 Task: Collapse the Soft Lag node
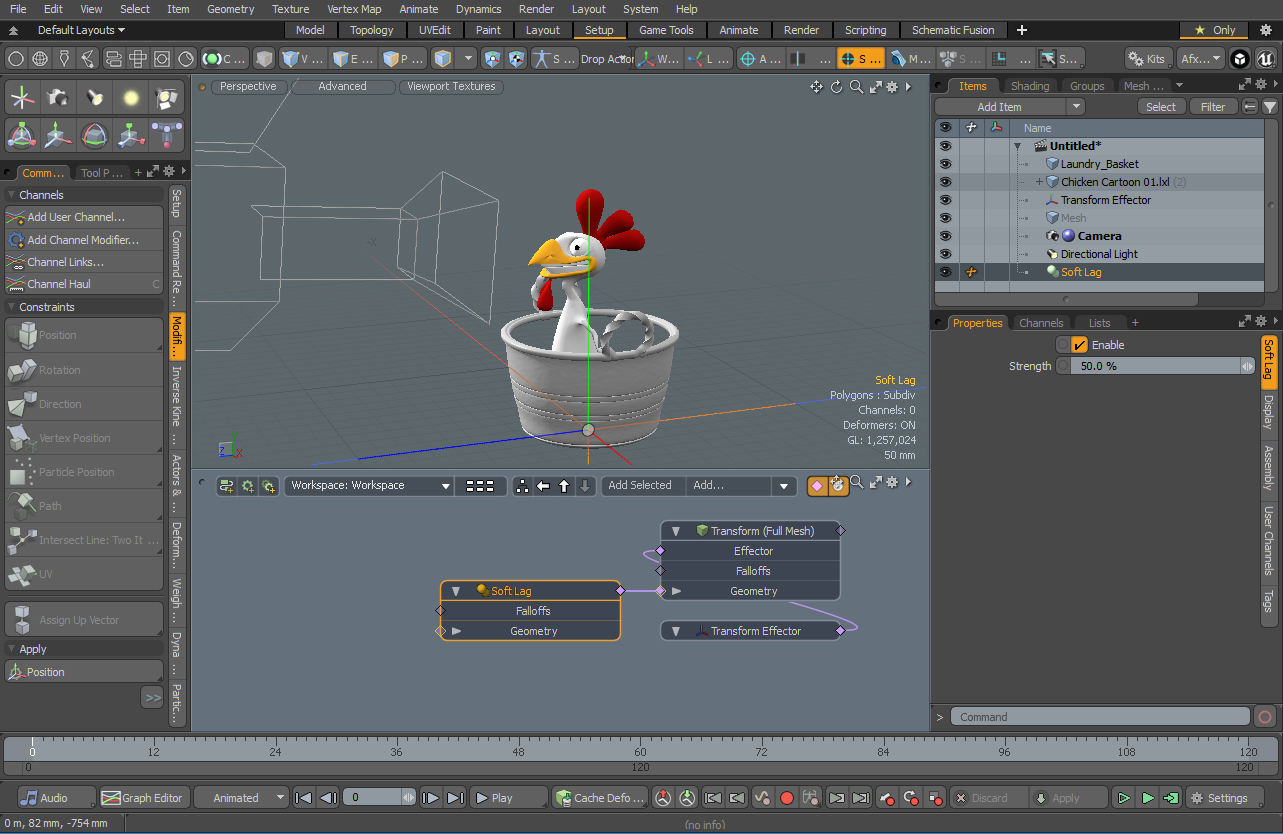point(456,591)
